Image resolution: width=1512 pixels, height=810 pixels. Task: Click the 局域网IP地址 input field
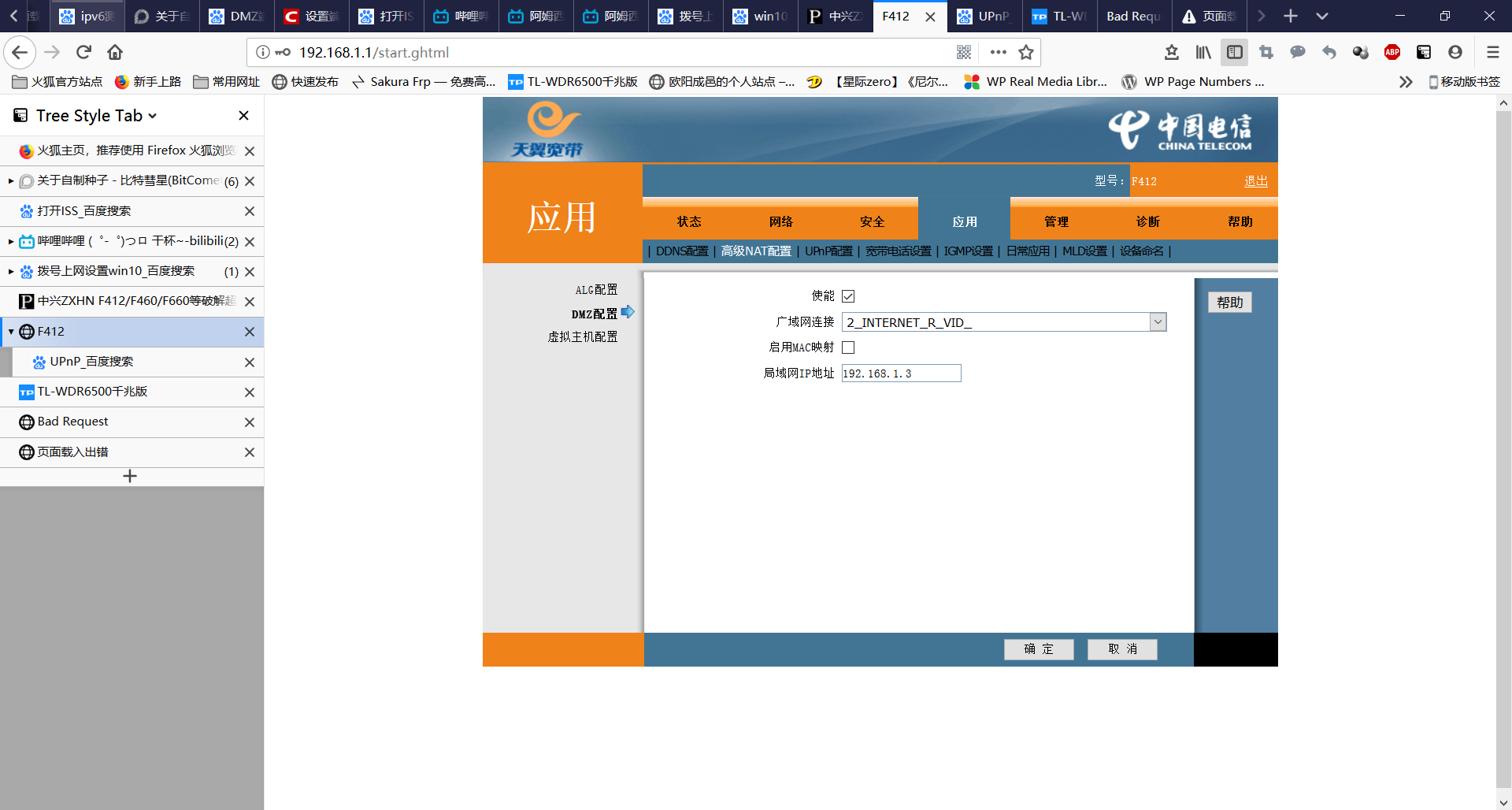901,373
